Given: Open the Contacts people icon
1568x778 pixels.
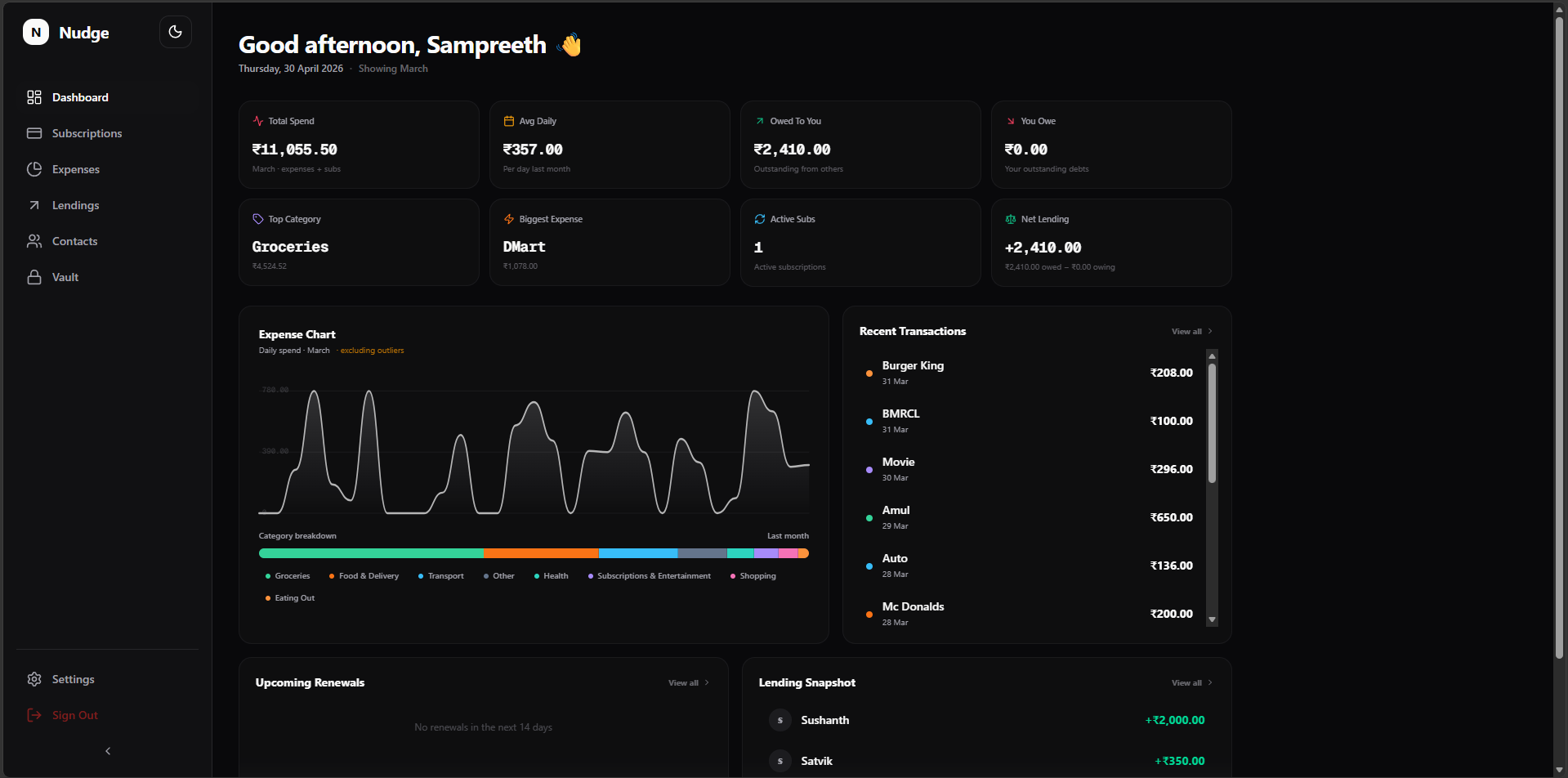Looking at the screenshot, I should 34,241.
